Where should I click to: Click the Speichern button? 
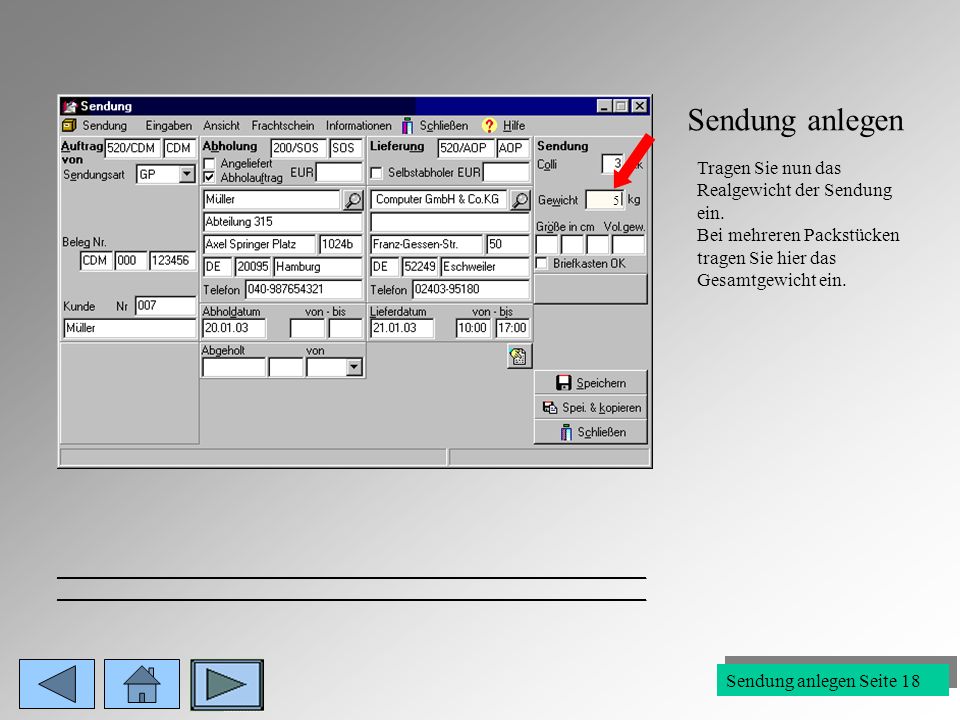591,383
